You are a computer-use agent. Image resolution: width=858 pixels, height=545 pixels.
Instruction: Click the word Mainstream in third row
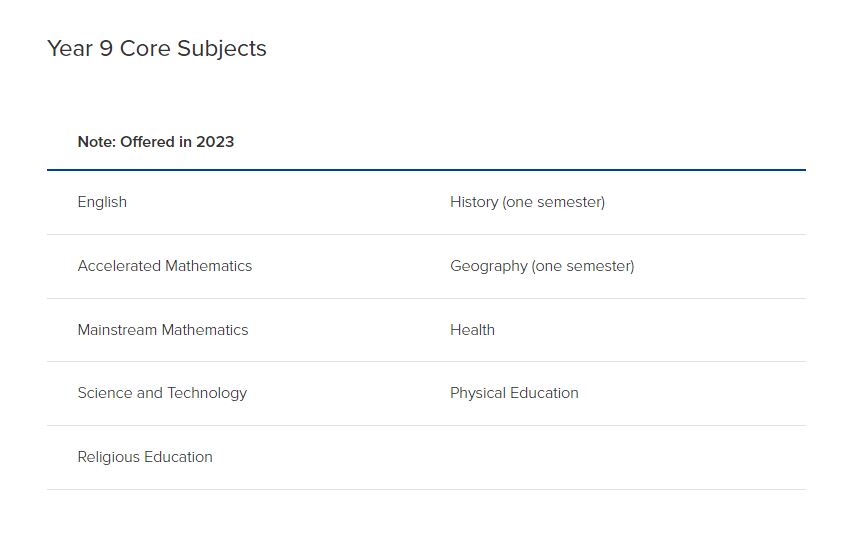[117, 330]
